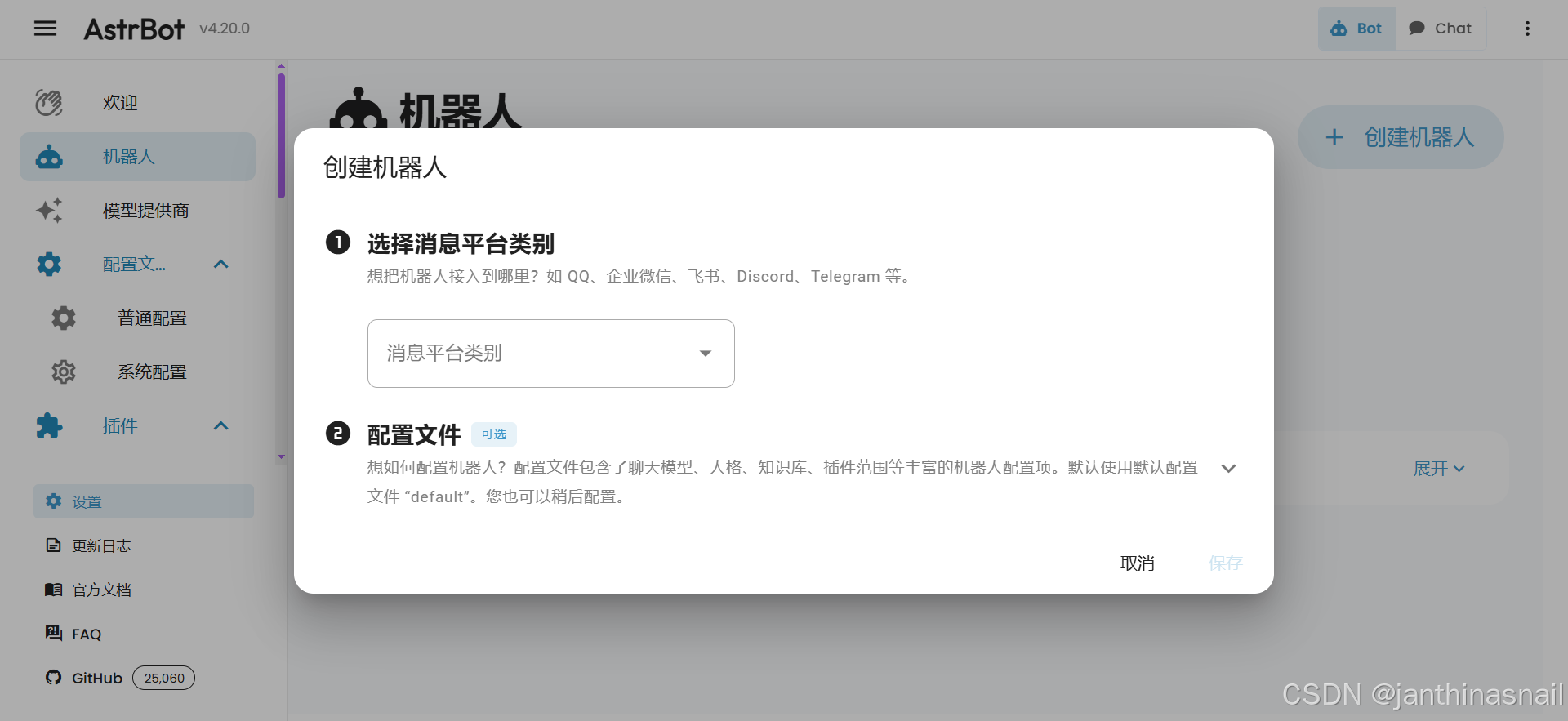
Task: Open the hamburger navigation menu
Action: [45, 29]
